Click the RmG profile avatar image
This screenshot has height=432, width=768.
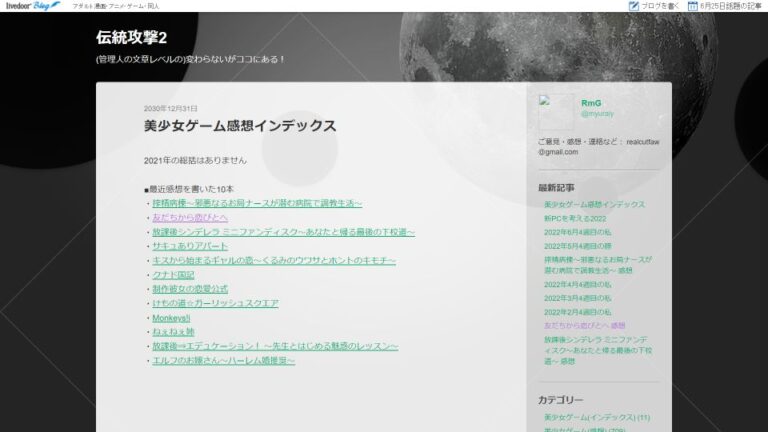click(555, 111)
